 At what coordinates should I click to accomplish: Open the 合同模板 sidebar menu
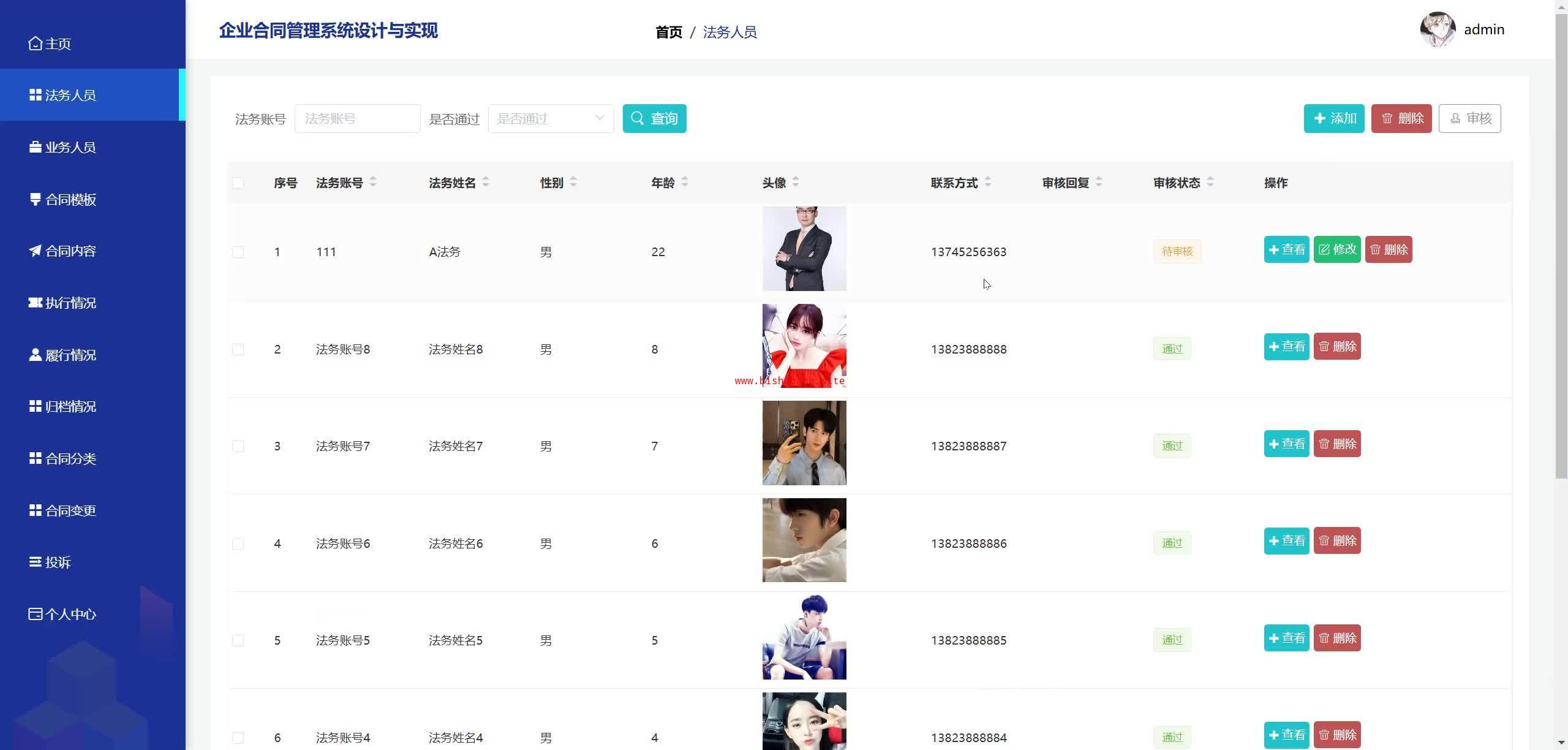pyautogui.click(x=70, y=199)
